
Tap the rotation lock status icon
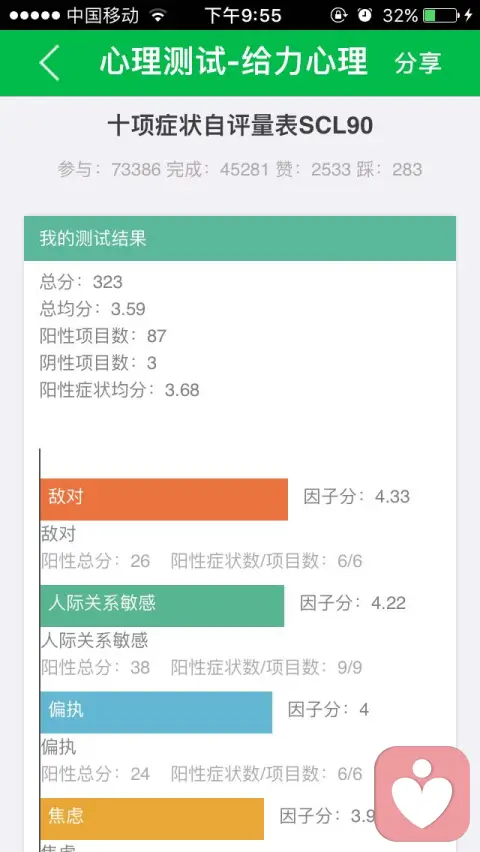(338, 15)
